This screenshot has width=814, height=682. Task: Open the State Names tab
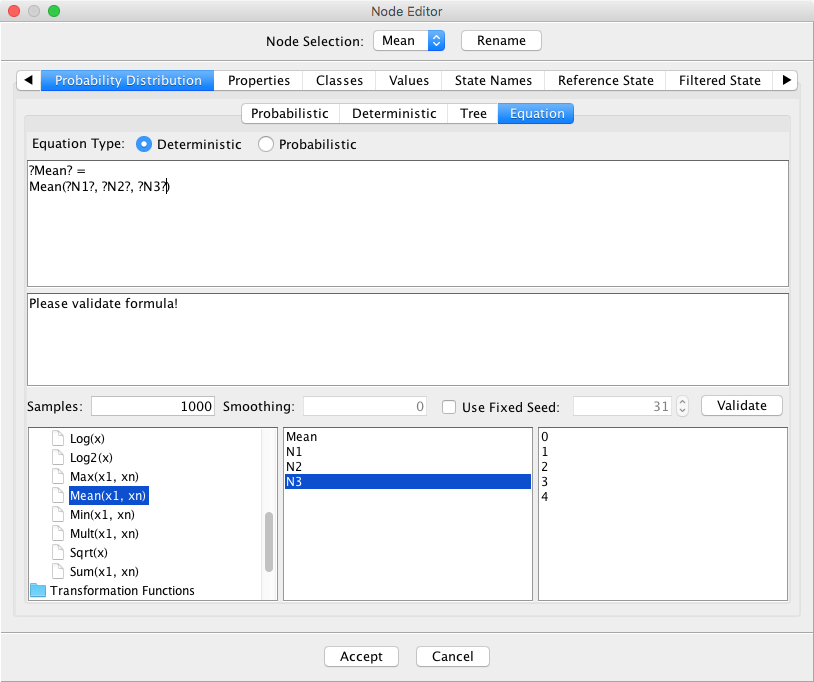pos(493,80)
